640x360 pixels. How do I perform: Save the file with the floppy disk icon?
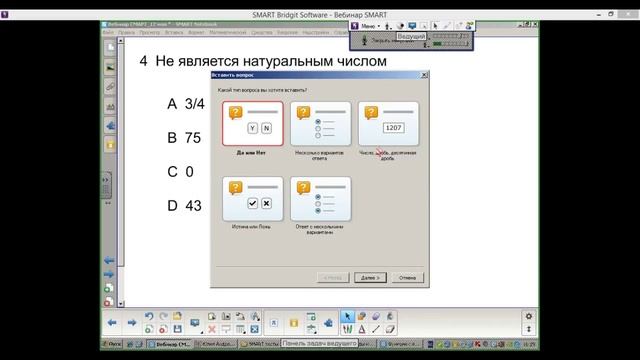point(177,329)
